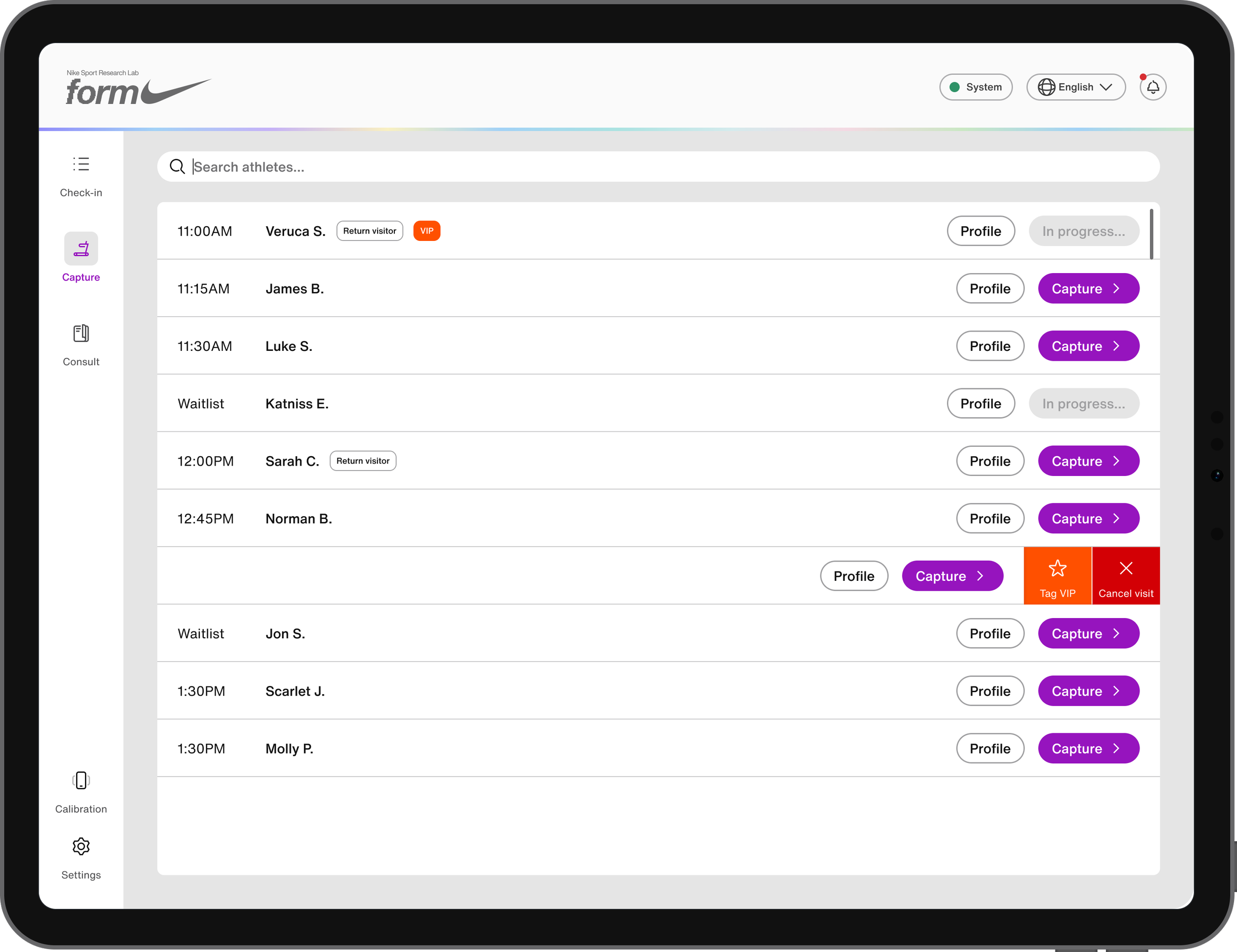The width and height of the screenshot is (1237, 952).
Task: Start capture for Scarlet J.
Action: 1088,691
